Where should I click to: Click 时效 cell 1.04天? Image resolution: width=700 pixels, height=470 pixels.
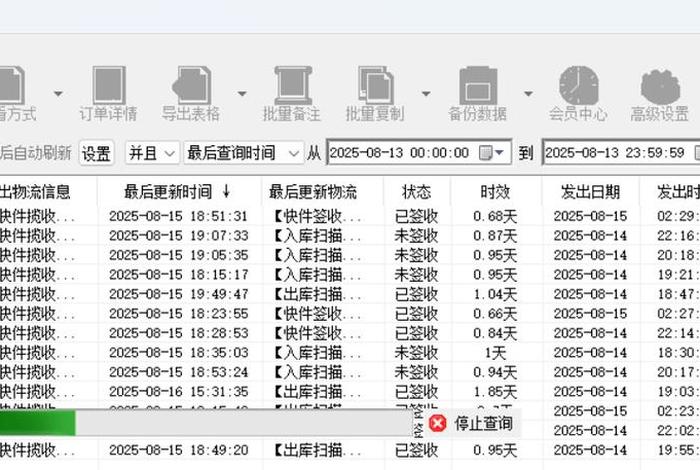[495, 294]
